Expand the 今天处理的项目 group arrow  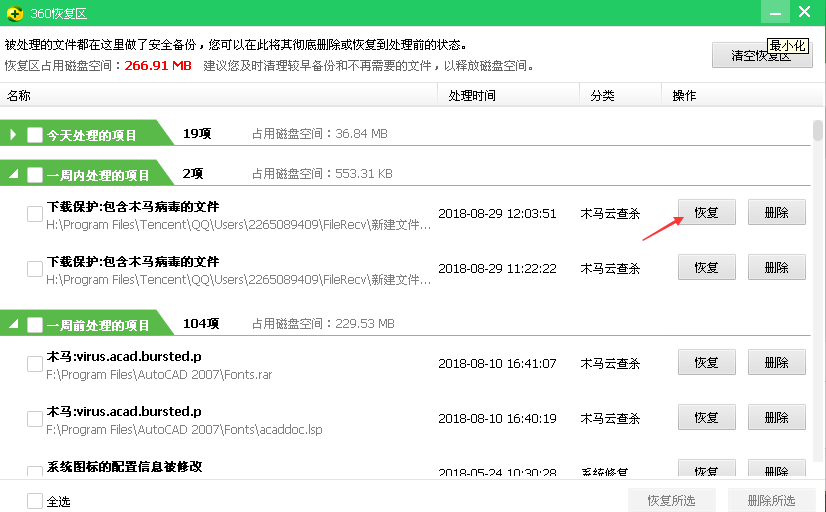click(x=13, y=134)
